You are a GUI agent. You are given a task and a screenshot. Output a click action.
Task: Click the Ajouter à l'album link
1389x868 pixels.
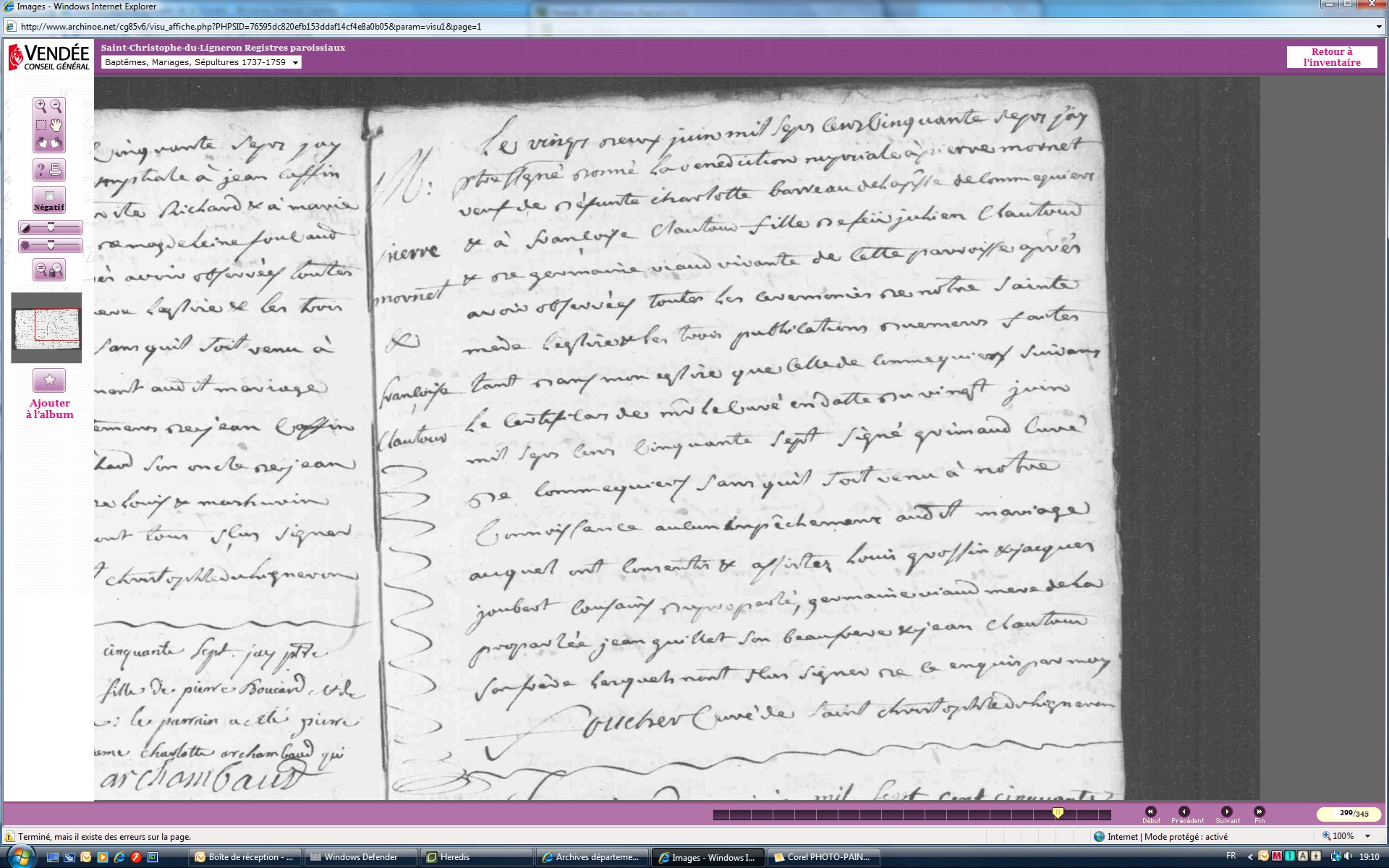[49, 409]
